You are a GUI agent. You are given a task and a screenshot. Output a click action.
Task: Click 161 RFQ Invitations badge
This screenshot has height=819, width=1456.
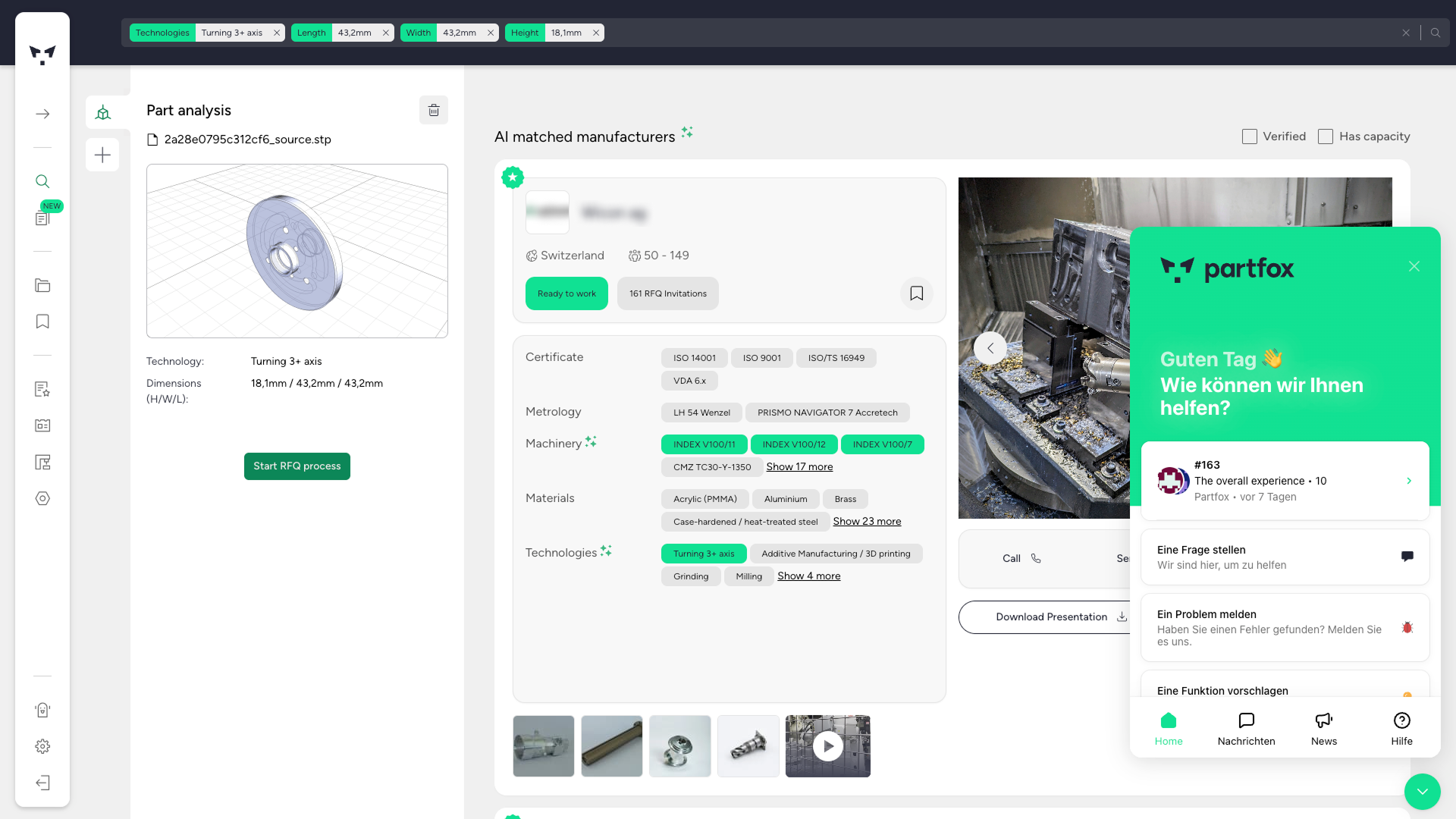coord(668,293)
